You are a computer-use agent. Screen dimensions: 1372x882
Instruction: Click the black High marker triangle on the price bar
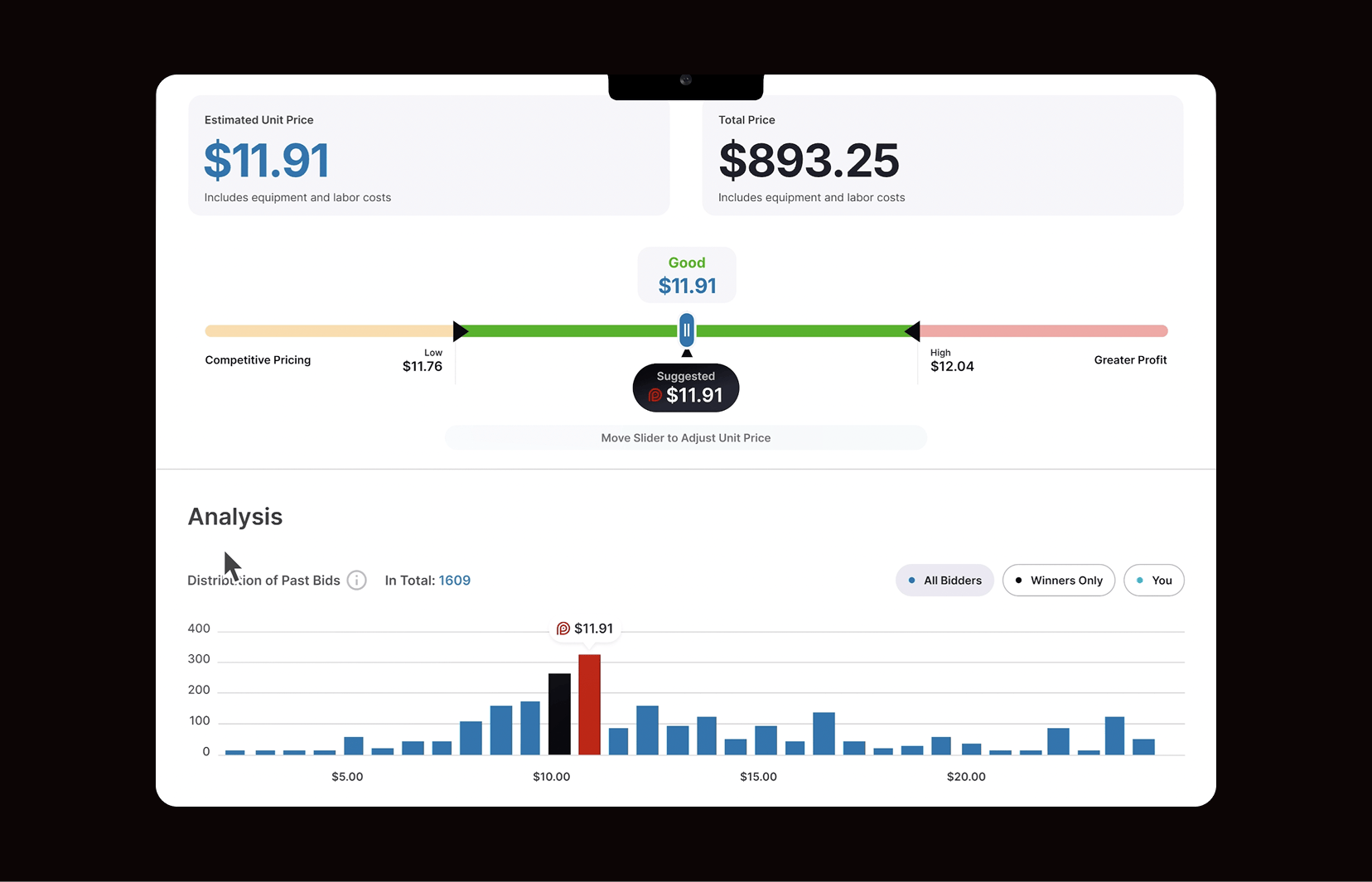[x=912, y=331]
